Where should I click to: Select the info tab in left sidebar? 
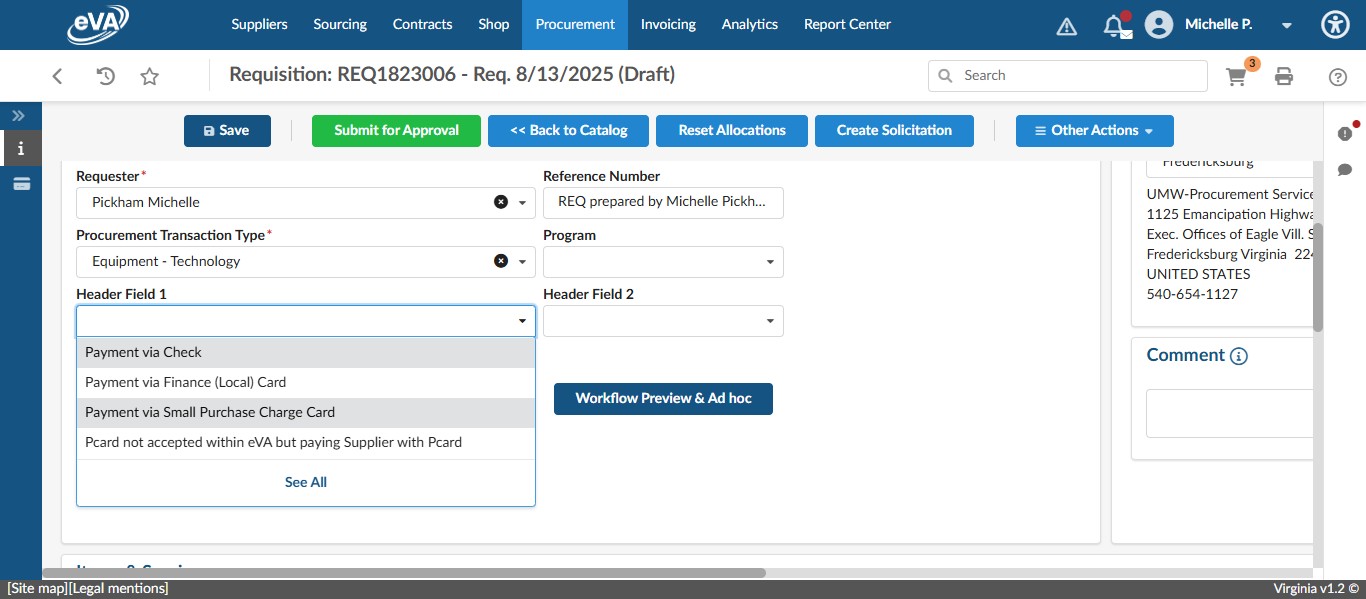click(20, 148)
